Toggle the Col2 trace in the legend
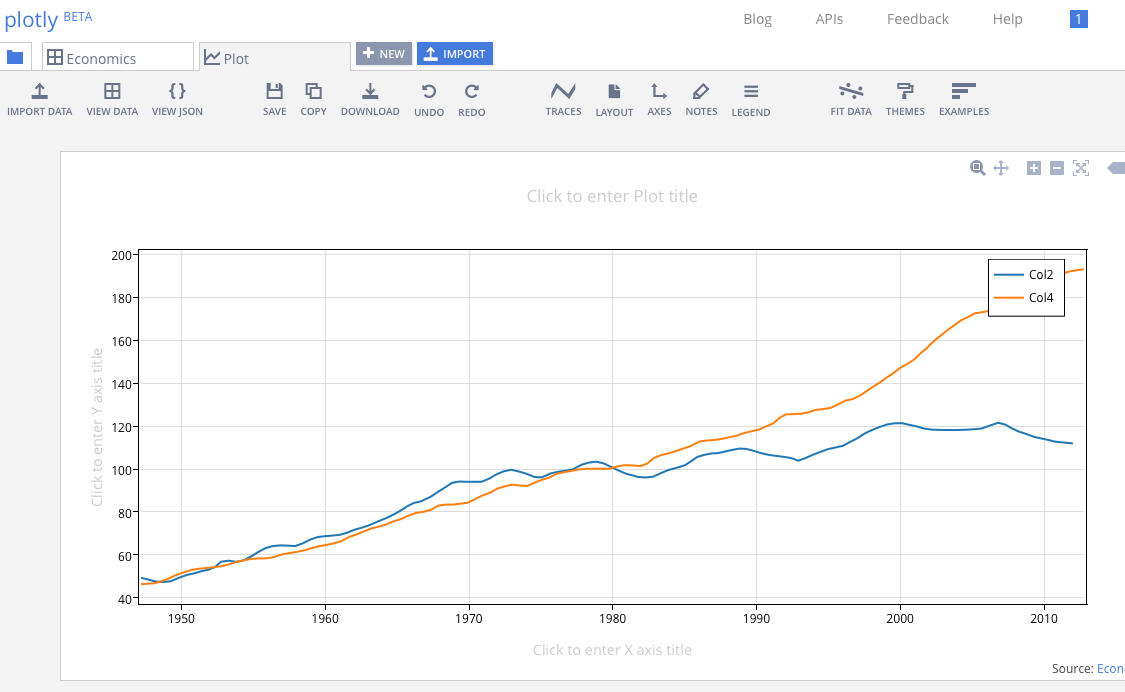 coord(1040,274)
